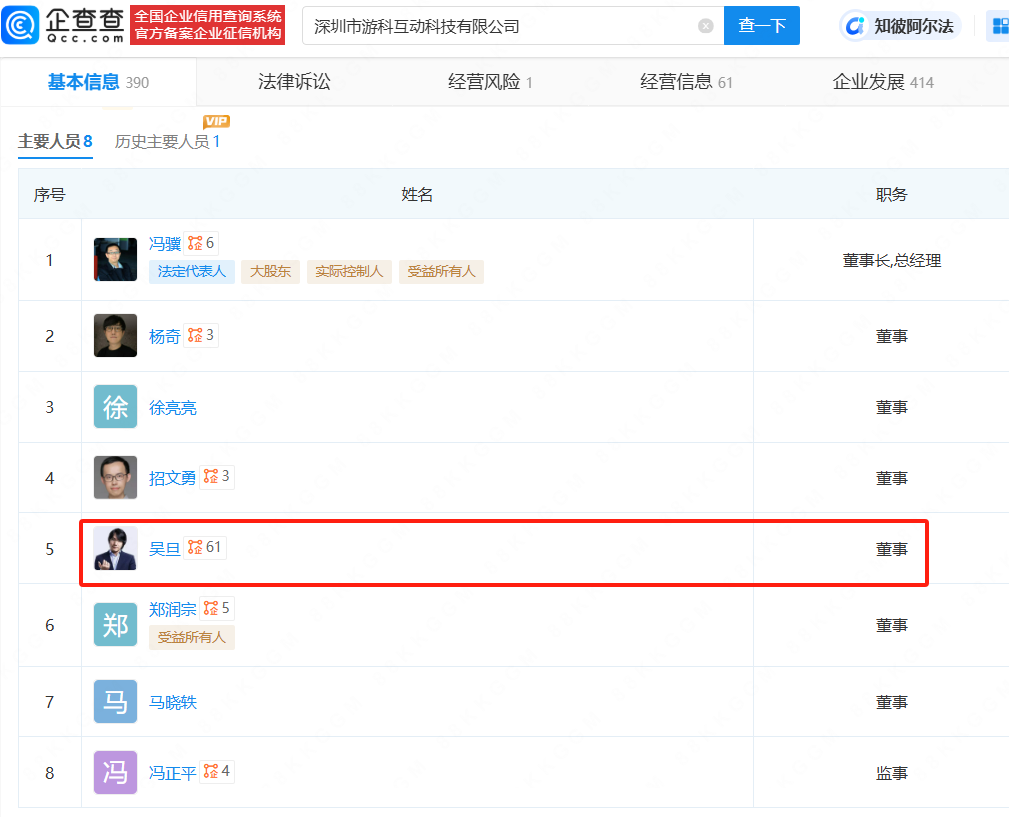This screenshot has width=1009, height=817.
Task: Click the red 全国企业信用查询系统 banner
Action: coord(207,25)
